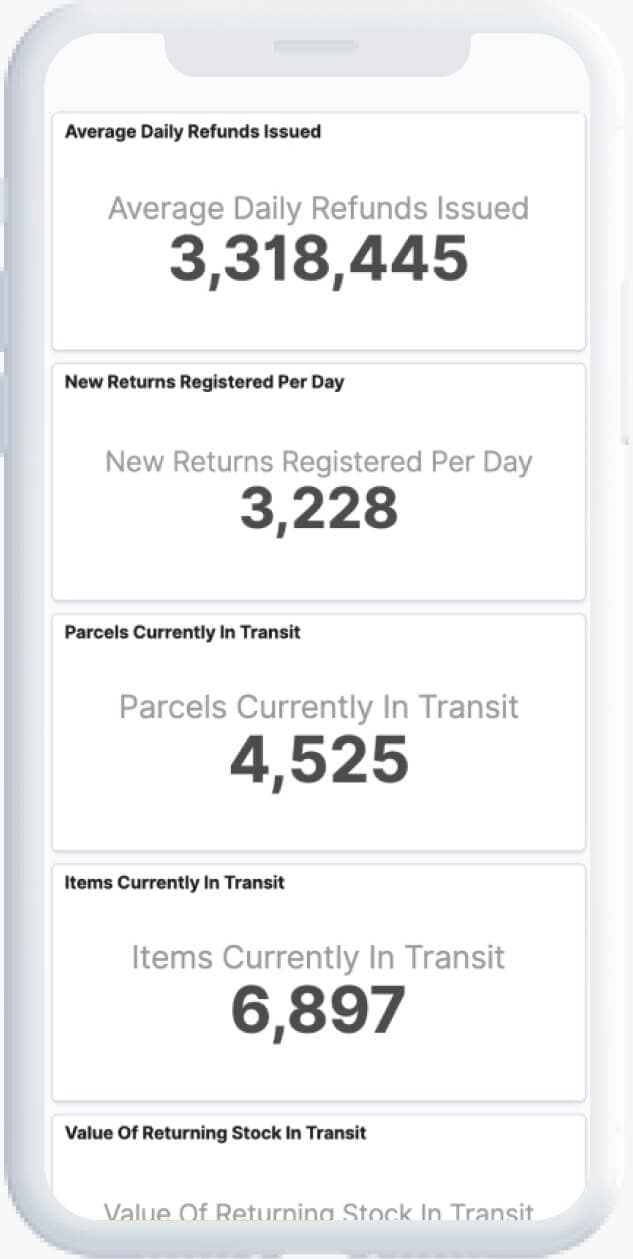The height and width of the screenshot is (1259, 633).
Task: Click the parcels count 4,525
Action: coord(318,760)
